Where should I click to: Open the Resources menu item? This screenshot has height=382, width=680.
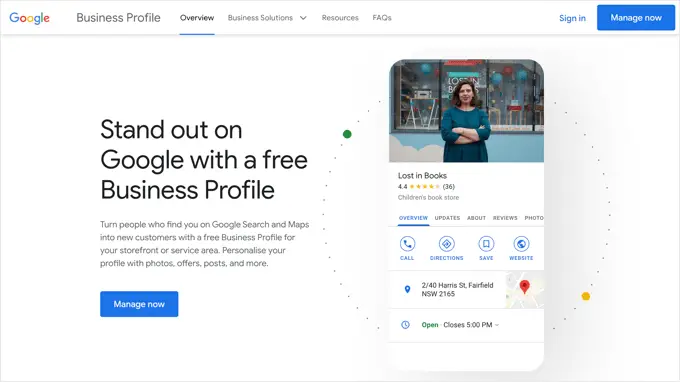[x=340, y=18]
